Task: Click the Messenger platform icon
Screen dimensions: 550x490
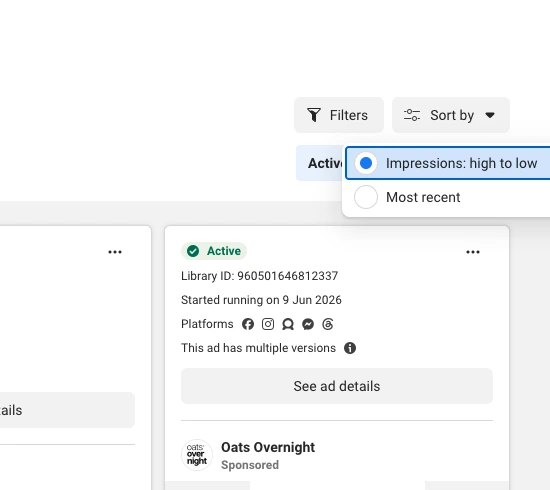Action: pos(308,324)
